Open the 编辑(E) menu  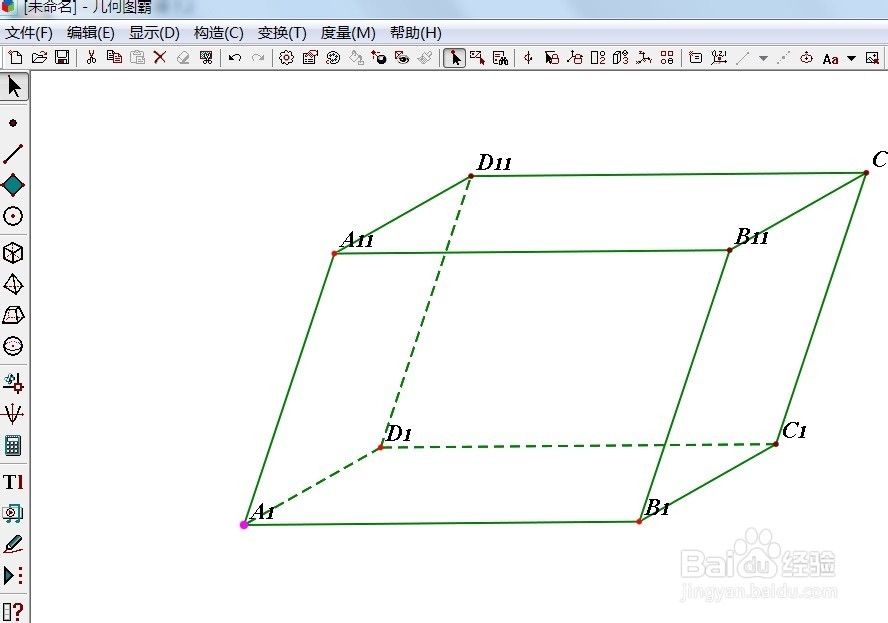91,33
